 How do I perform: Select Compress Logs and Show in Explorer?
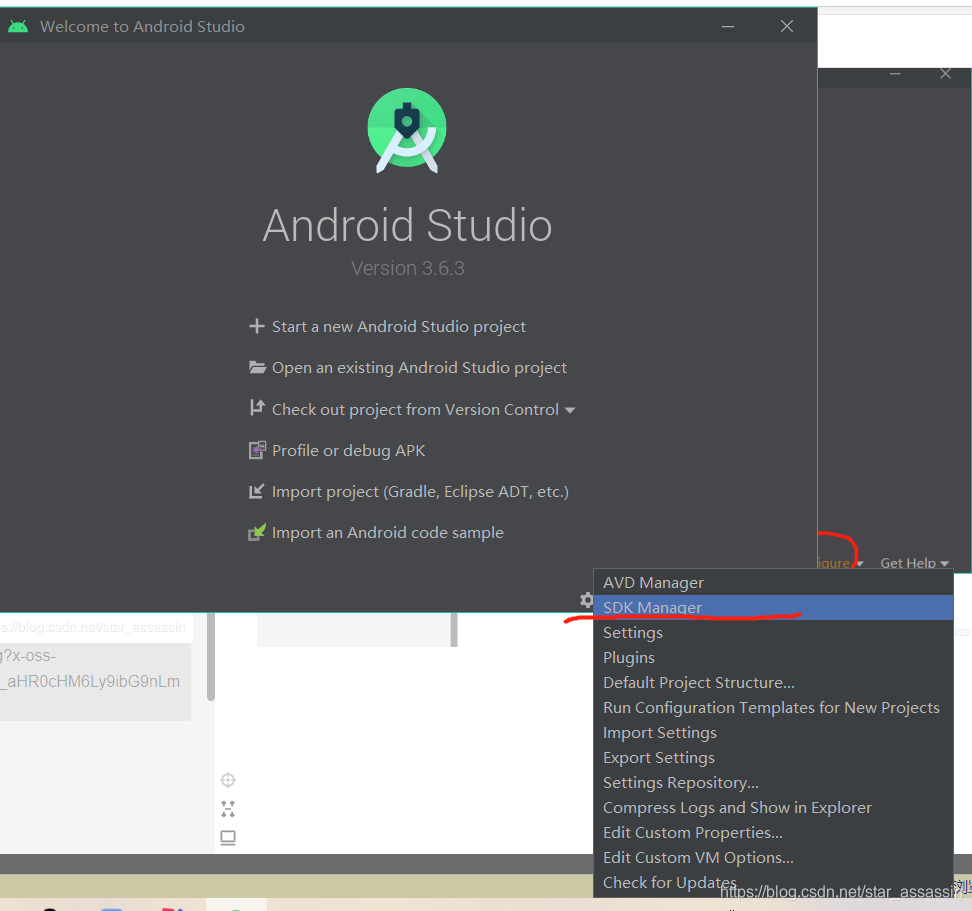click(773, 807)
